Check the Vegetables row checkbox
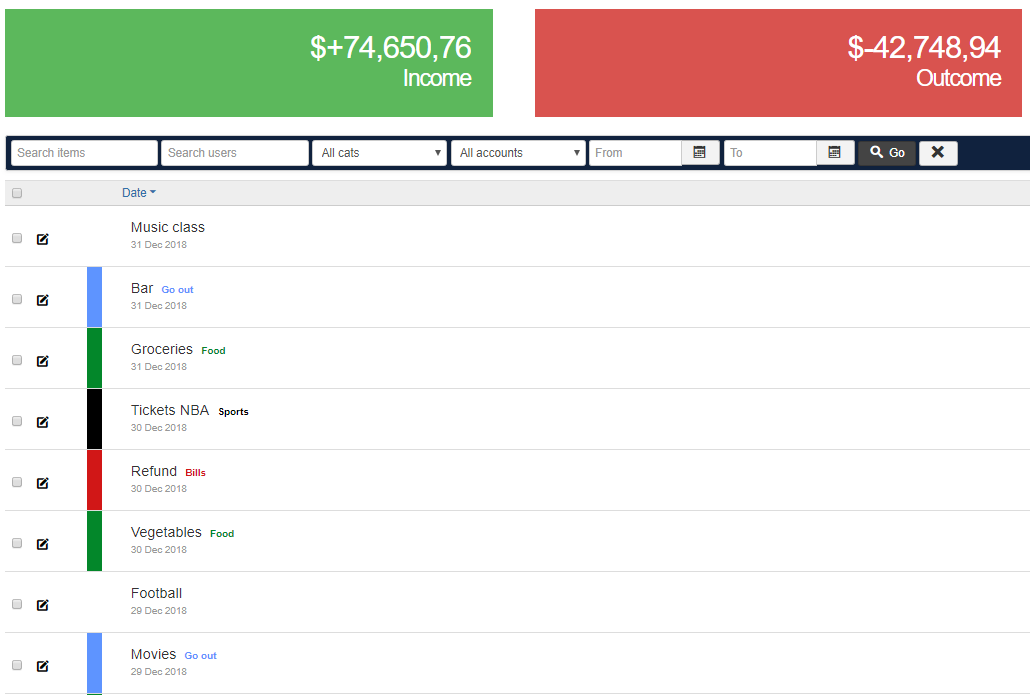1030x695 pixels. click(x=17, y=543)
